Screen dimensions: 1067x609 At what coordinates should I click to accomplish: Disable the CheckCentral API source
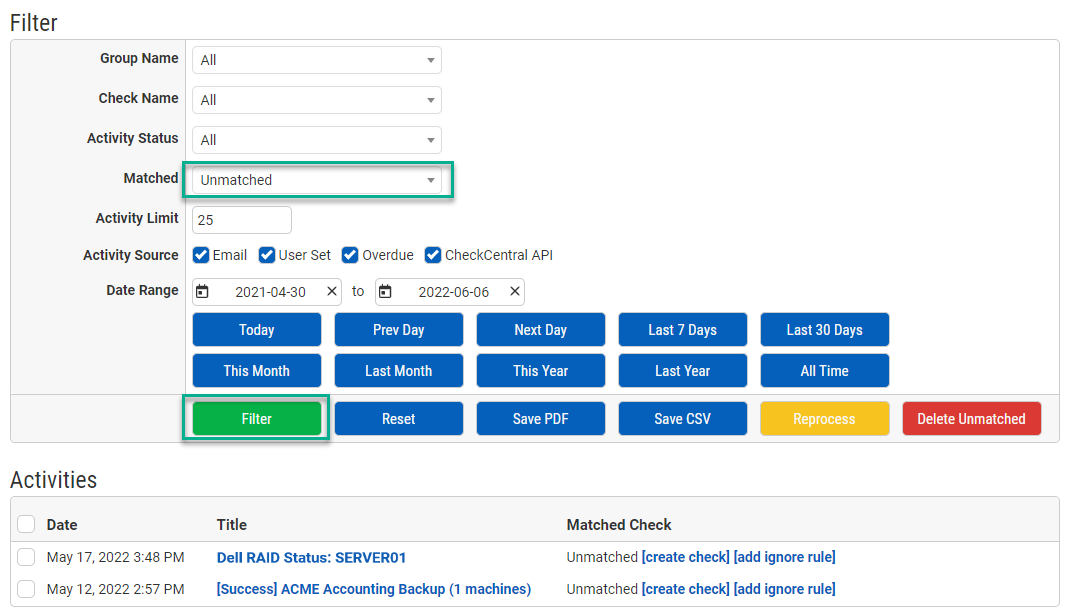(x=432, y=255)
